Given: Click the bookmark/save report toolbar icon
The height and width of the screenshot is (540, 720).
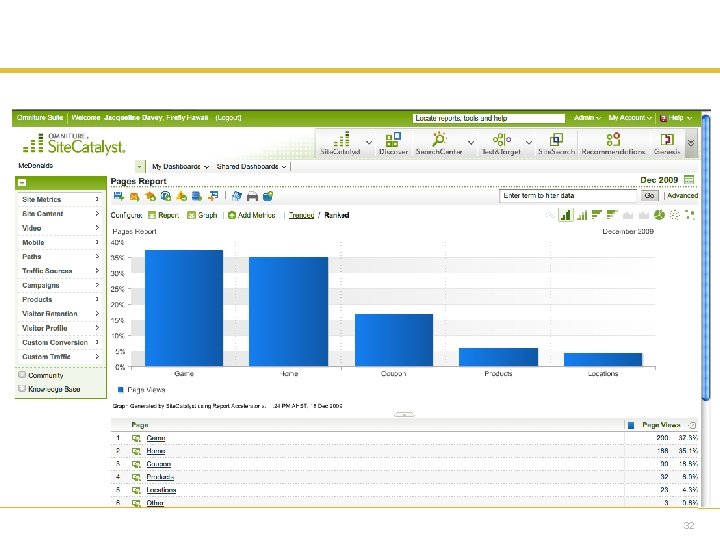Looking at the screenshot, I should 118,196.
